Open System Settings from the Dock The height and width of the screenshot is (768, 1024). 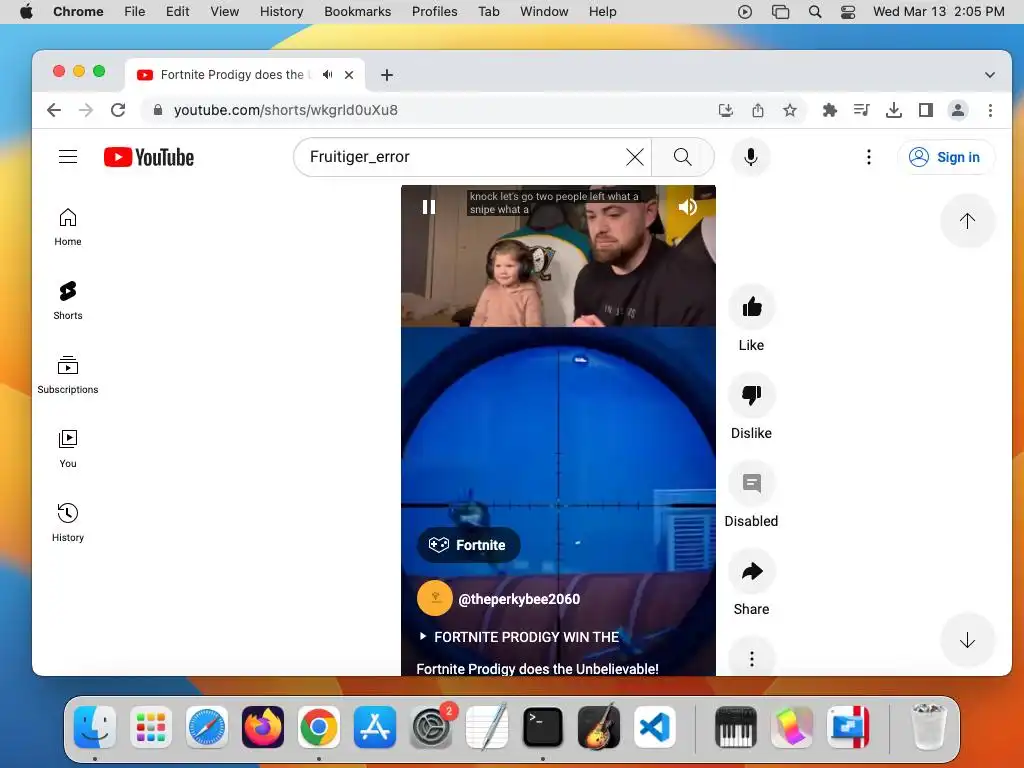(431, 726)
